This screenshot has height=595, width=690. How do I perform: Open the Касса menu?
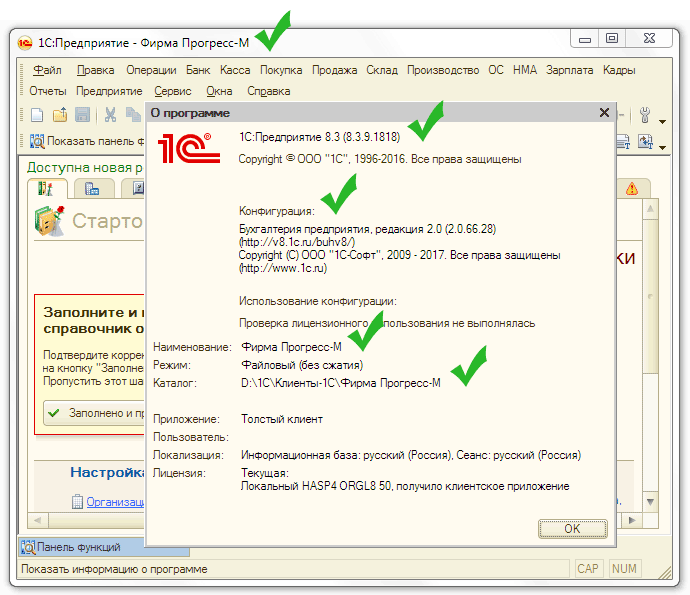point(235,70)
